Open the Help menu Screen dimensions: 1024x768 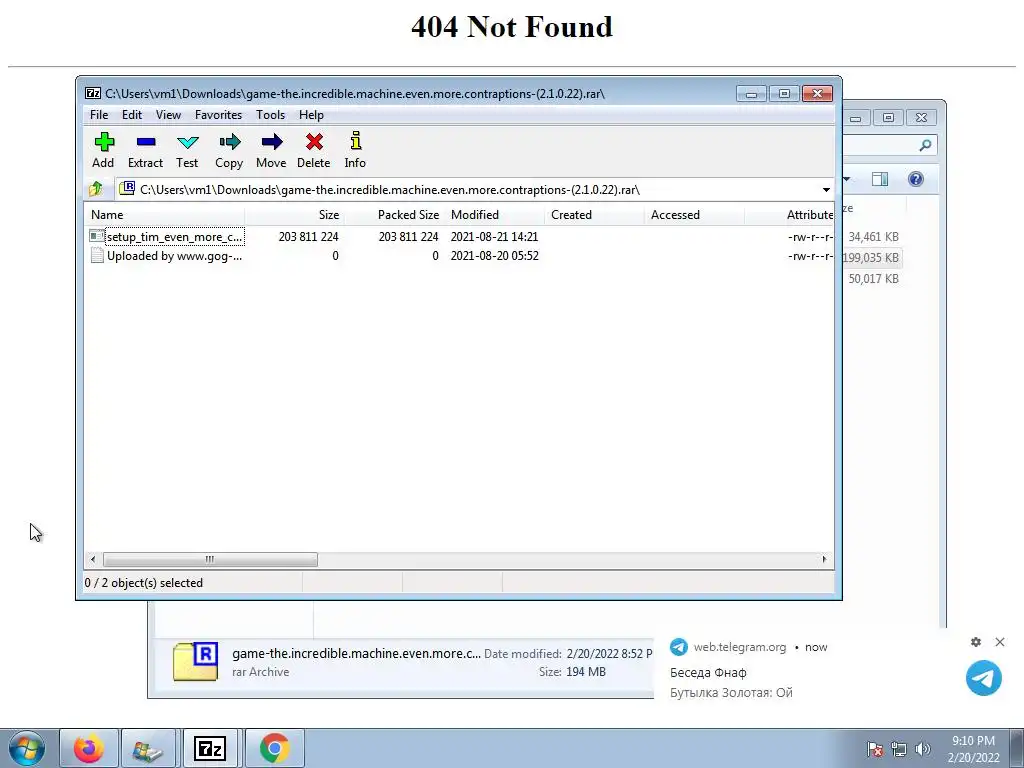coord(312,114)
